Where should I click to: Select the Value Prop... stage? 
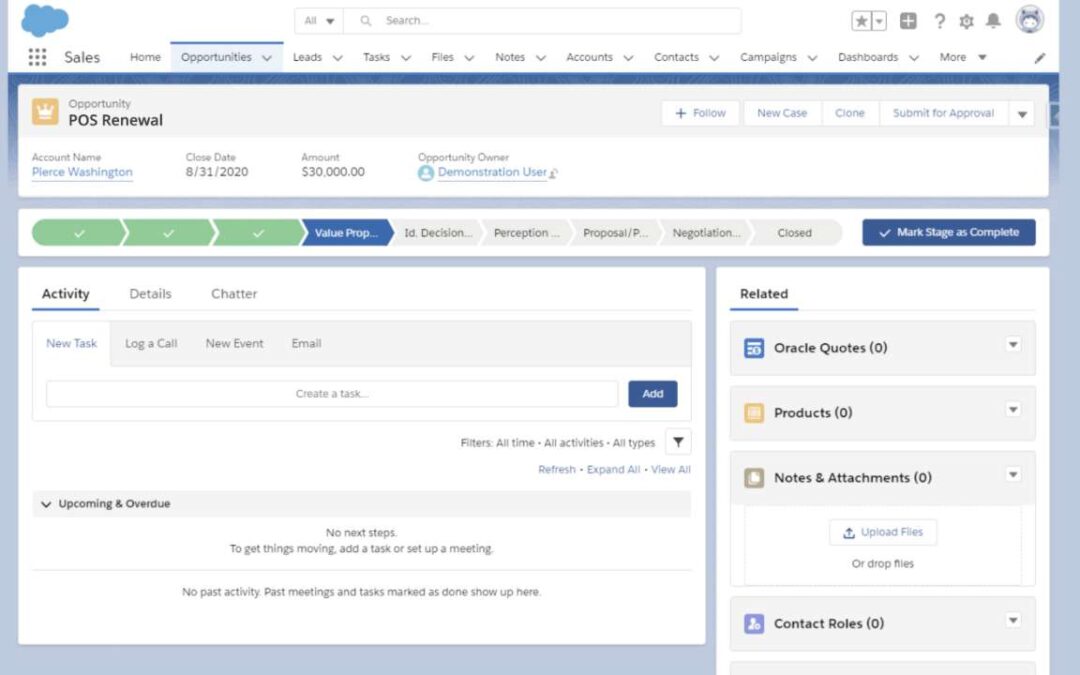tap(346, 233)
